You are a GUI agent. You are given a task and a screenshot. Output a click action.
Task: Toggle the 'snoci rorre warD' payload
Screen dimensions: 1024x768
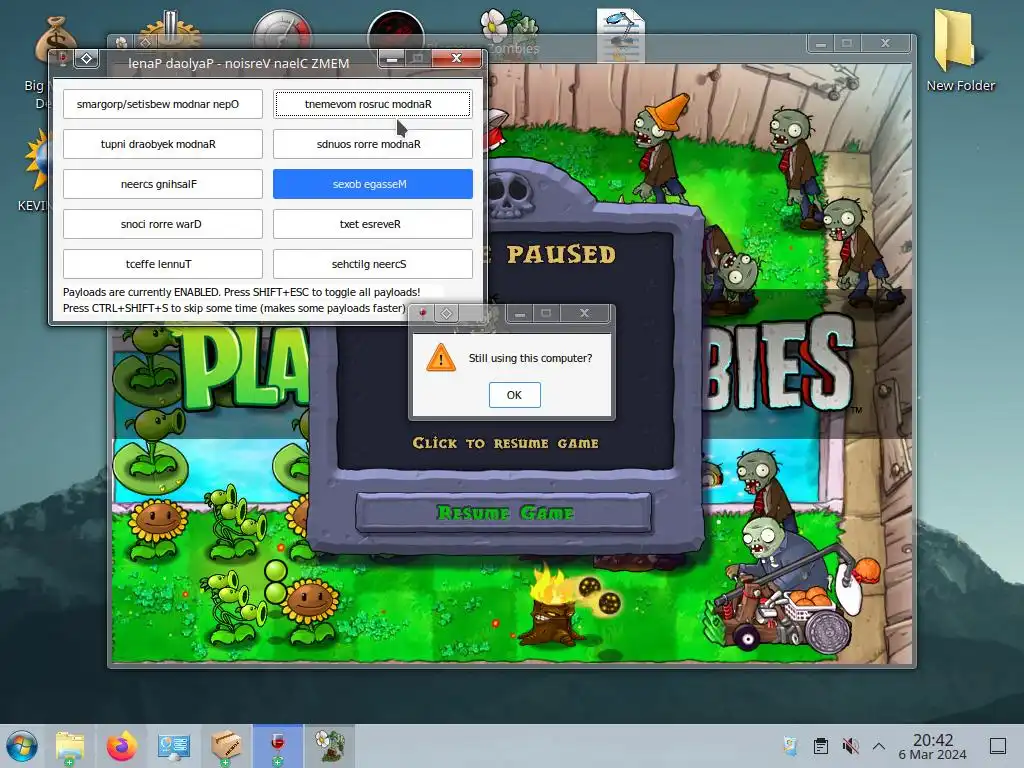[163, 224]
